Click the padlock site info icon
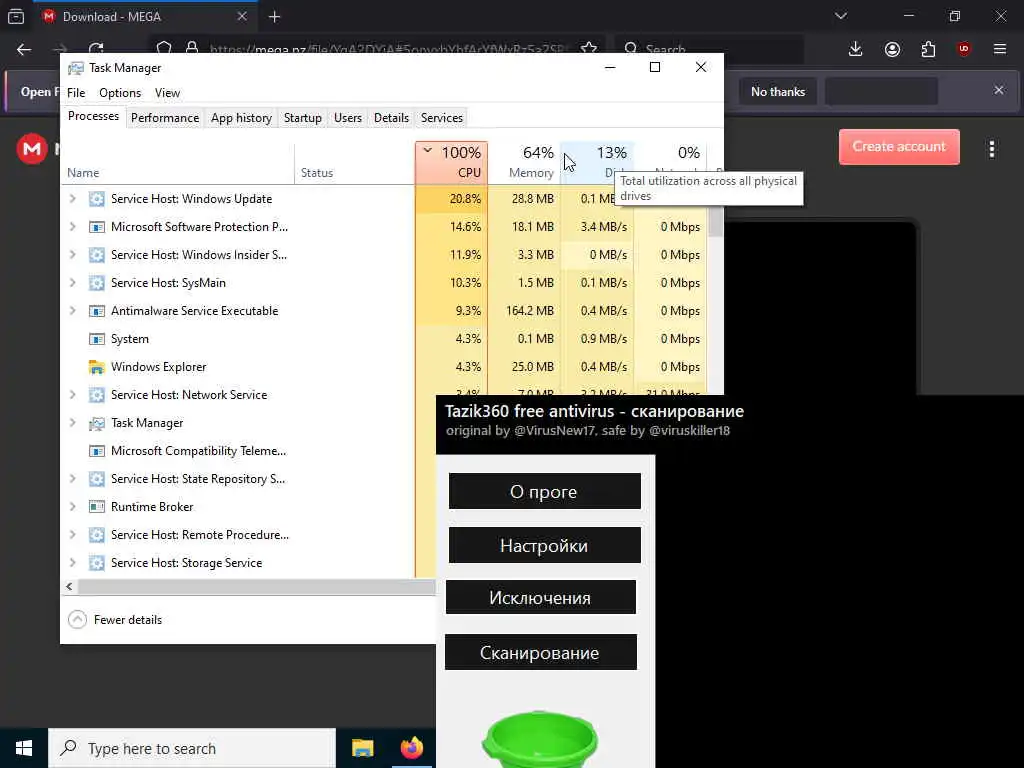The image size is (1024, 768). pos(192,49)
